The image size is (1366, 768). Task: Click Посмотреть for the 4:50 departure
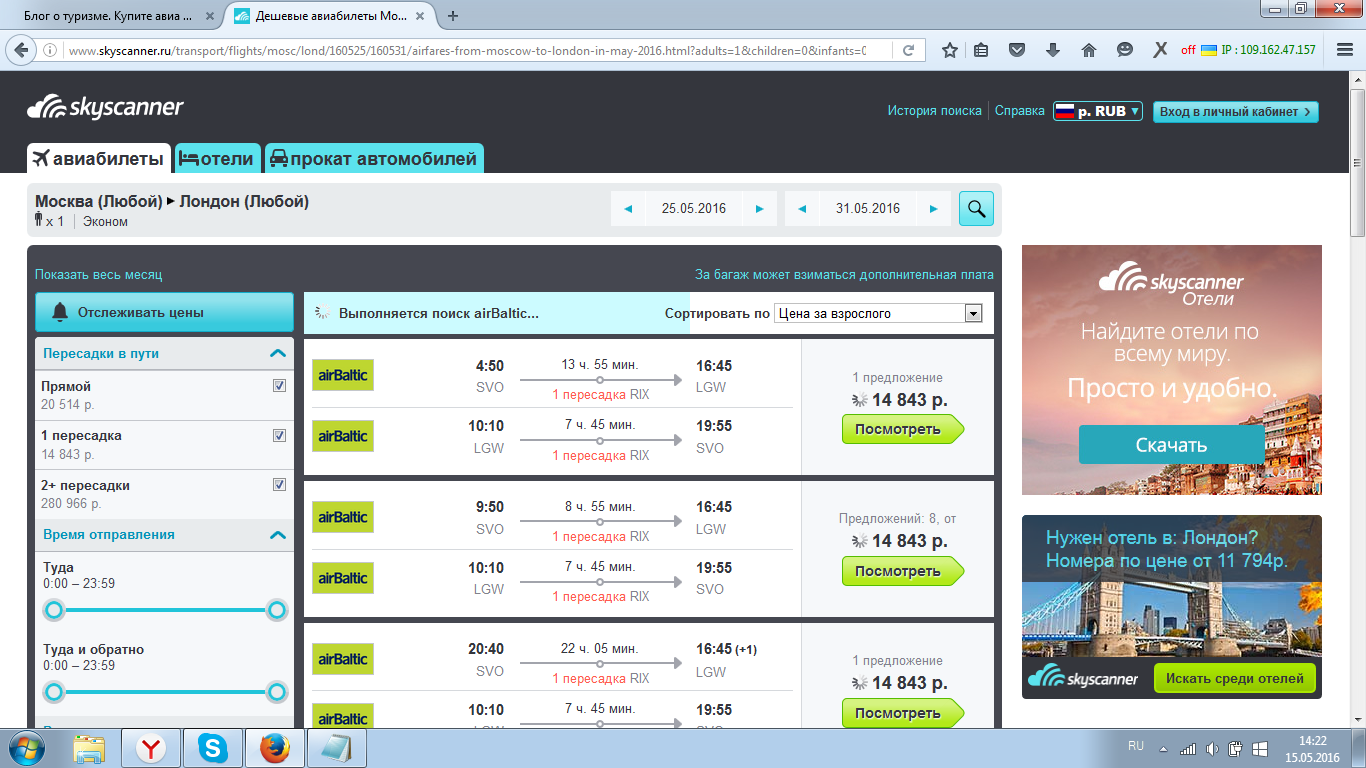pyautogui.click(x=902, y=430)
